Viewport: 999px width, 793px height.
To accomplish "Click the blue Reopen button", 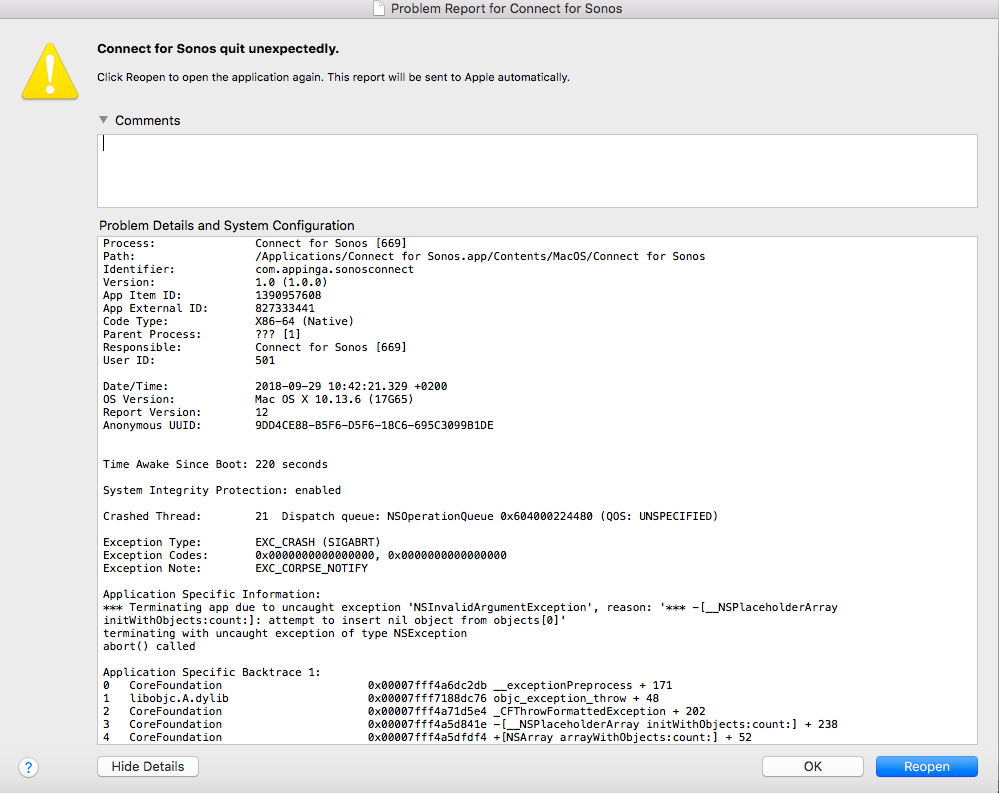I will [x=926, y=766].
